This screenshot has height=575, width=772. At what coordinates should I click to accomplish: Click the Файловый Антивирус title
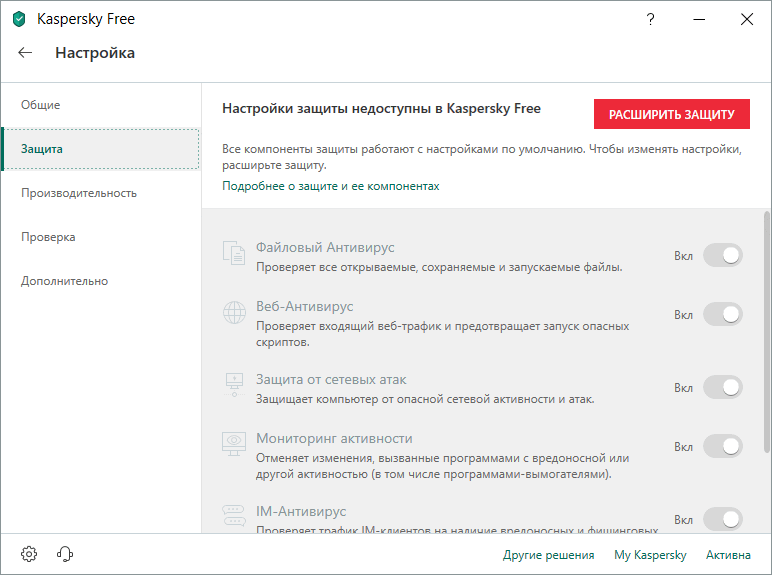coord(325,247)
